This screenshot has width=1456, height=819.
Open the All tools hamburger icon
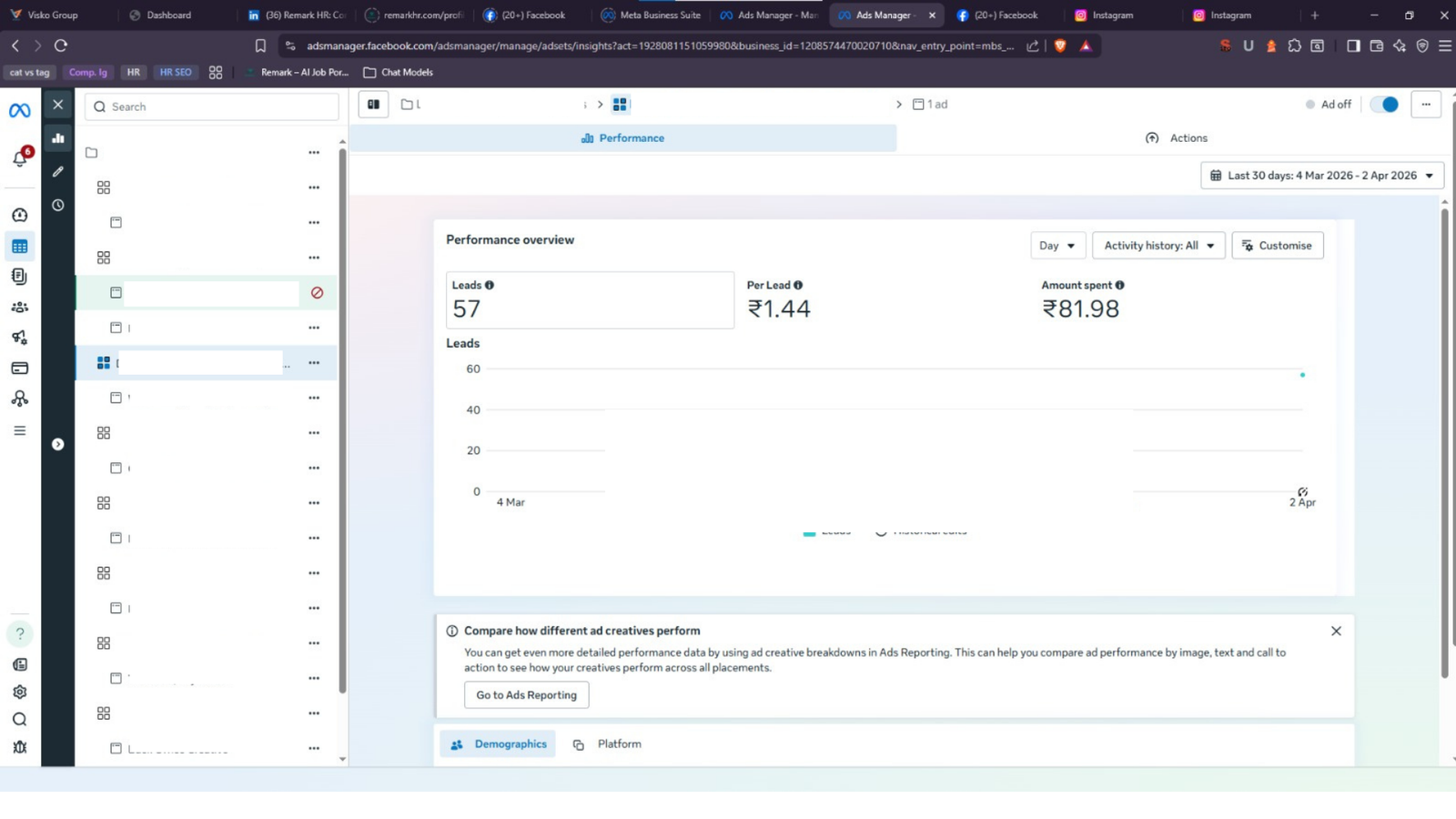(20, 430)
